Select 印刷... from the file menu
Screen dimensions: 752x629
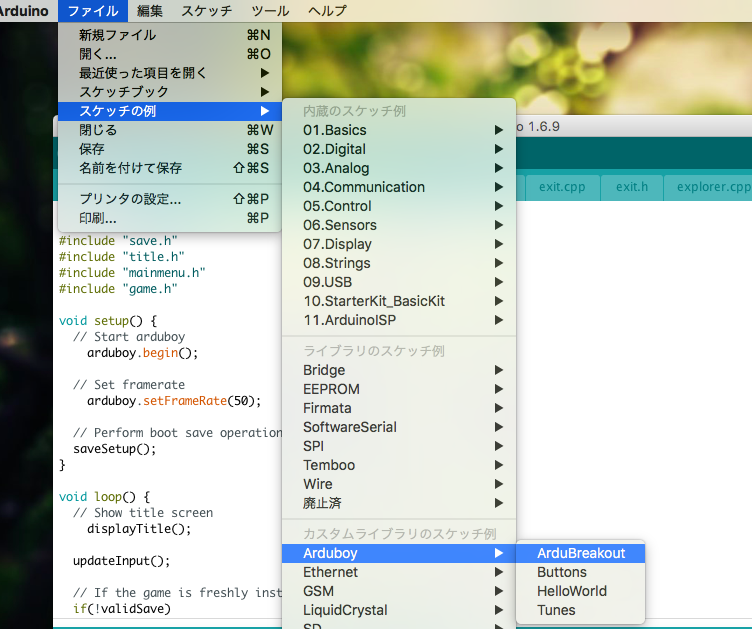click(170, 218)
